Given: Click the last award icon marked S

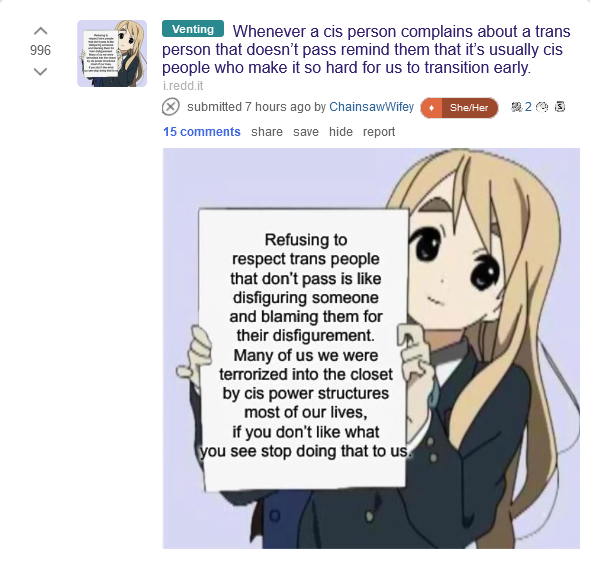Looking at the screenshot, I should 560,107.
